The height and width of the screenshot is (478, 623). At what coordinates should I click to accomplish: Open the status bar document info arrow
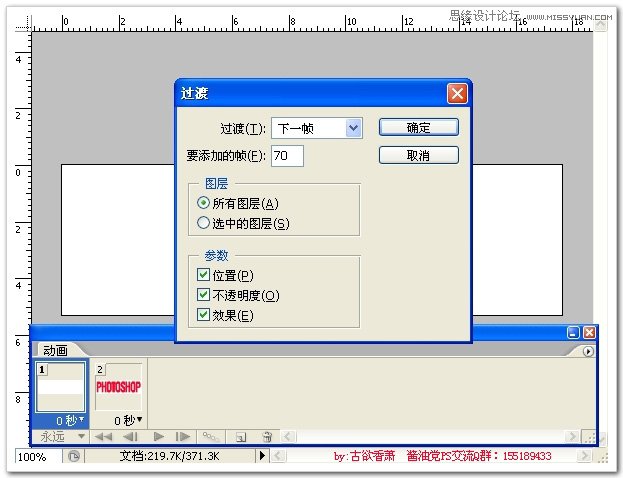pyautogui.click(x=262, y=455)
